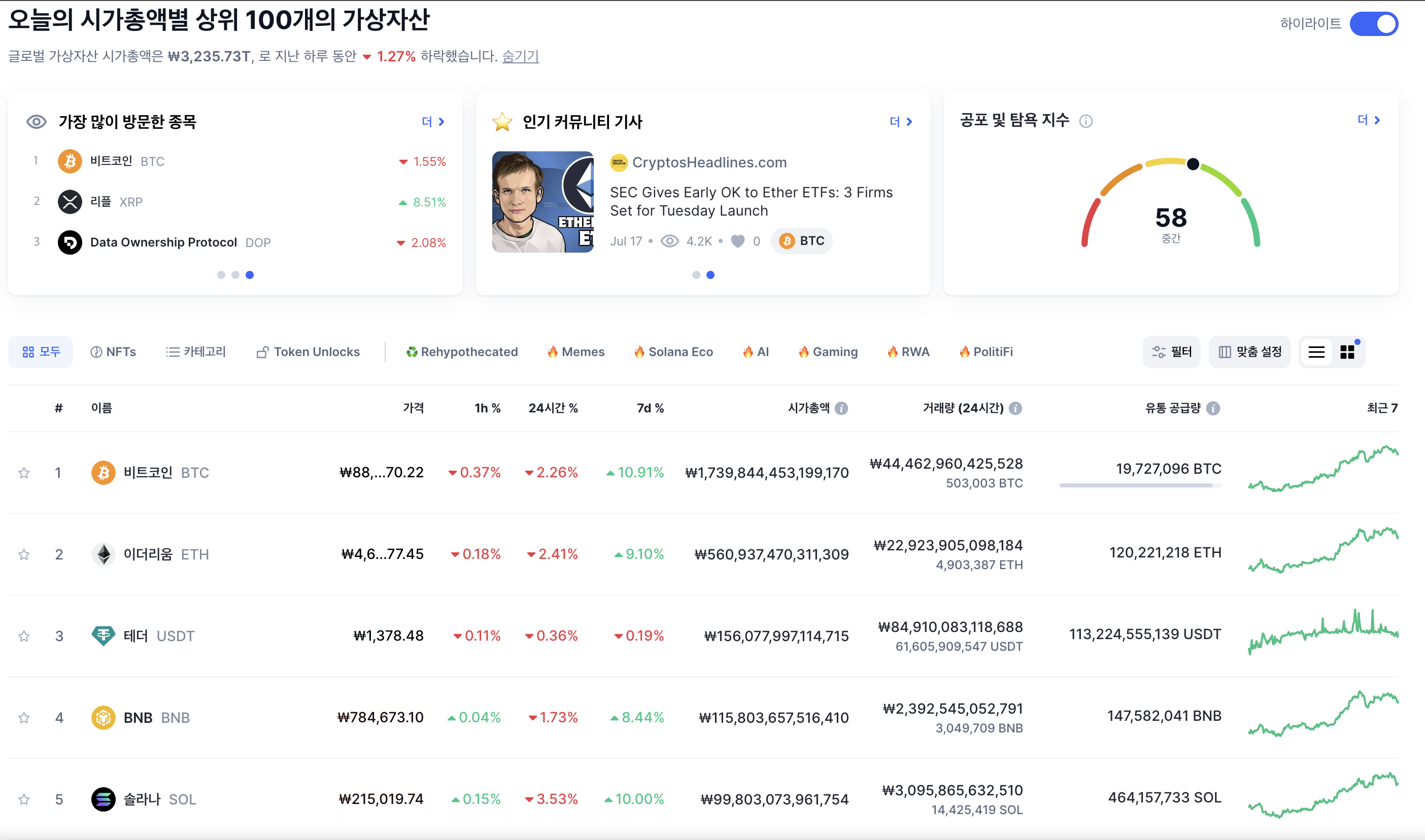Image resolution: width=1425 pixels, height=840 pixels.
Task: Select first carousel dot under most-visited list
Action: point(221,275)
